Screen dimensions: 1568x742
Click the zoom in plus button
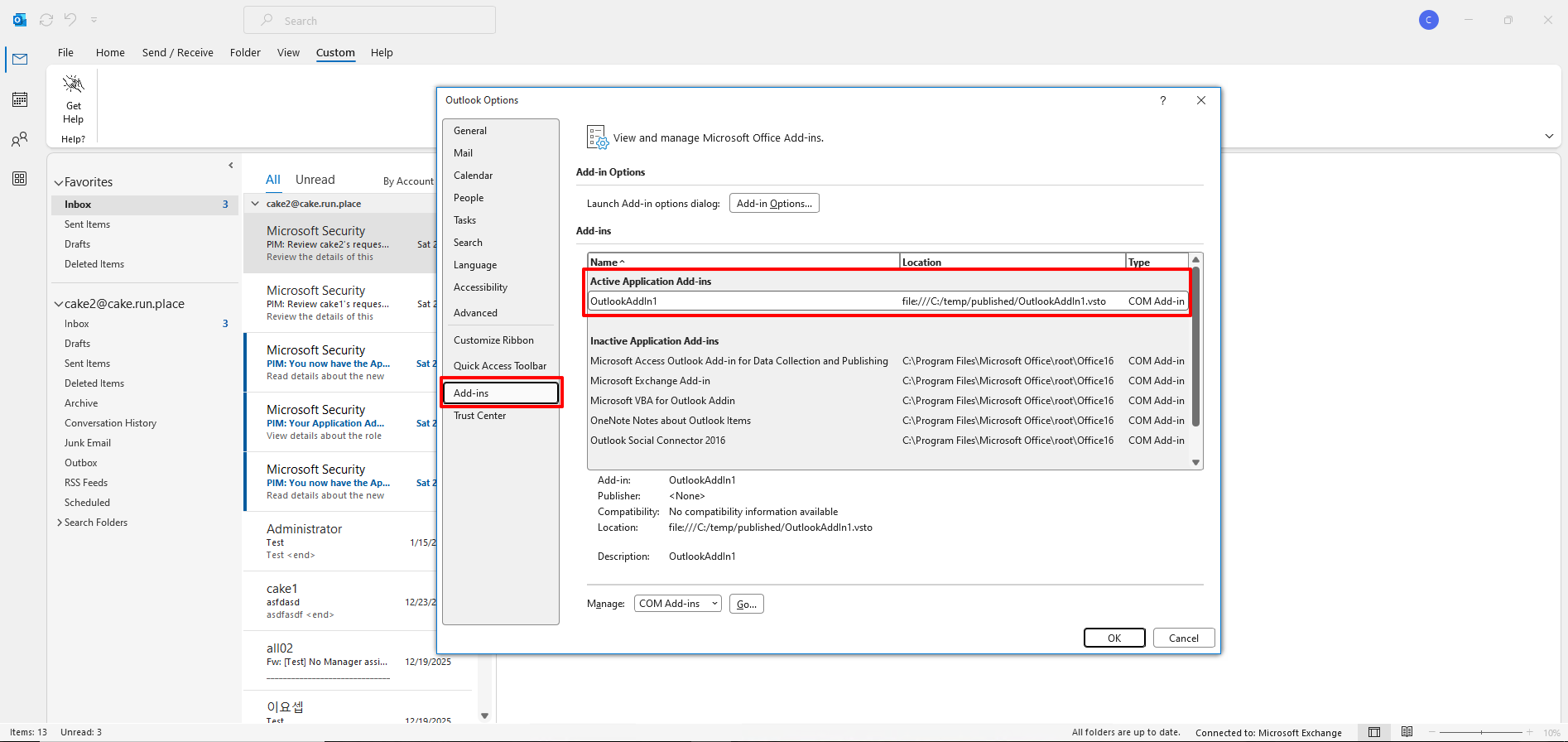[x=1530, y=732]
